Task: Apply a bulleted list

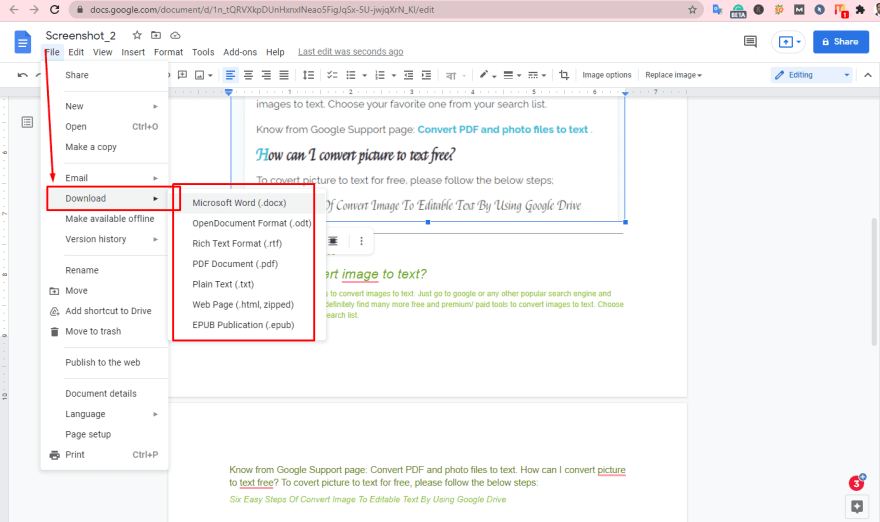Action: tap(351, 75)
